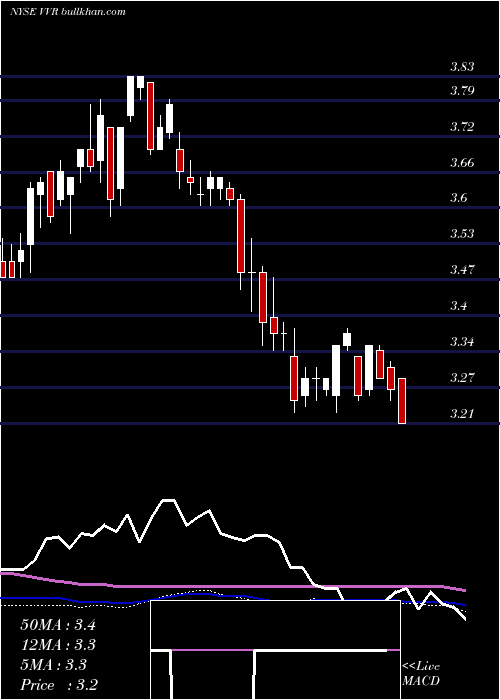Click the last red candlestick near 3.21

pyautogui.click(x=402, y=400)
